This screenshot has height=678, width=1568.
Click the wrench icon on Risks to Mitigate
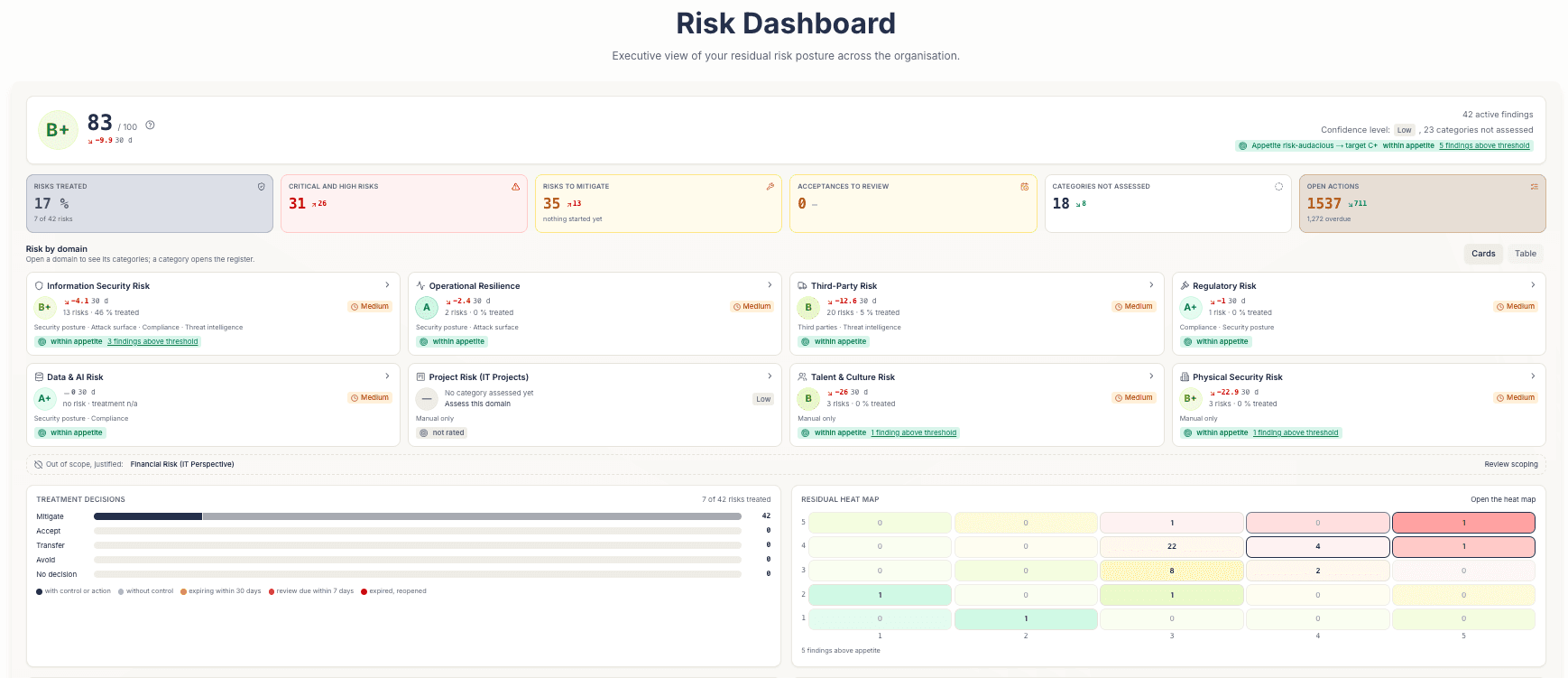click(x=770, y=187)
